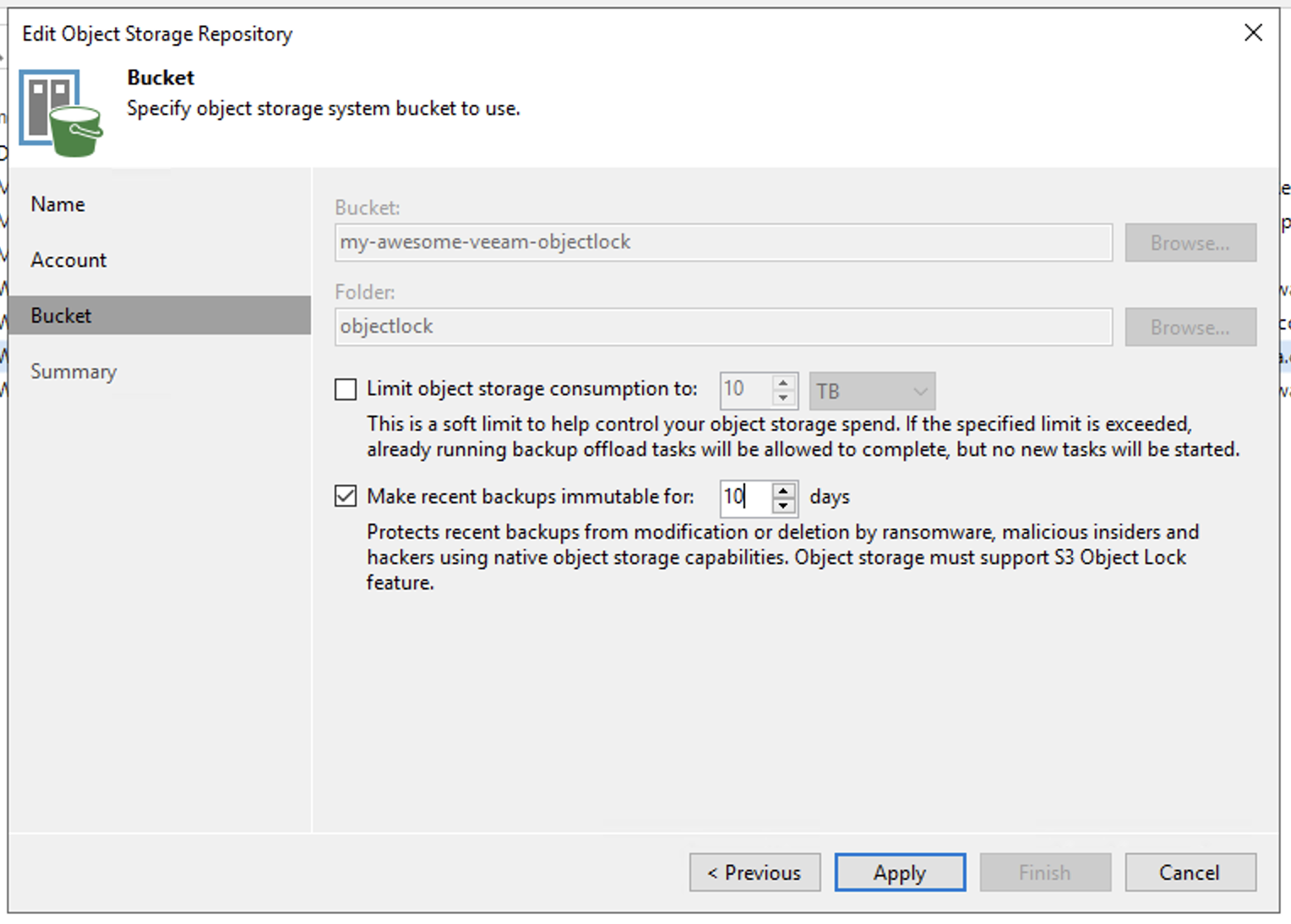Screen dimensions: 1291x924
Task: Select the Account step
Action: [x=68, y=259]
